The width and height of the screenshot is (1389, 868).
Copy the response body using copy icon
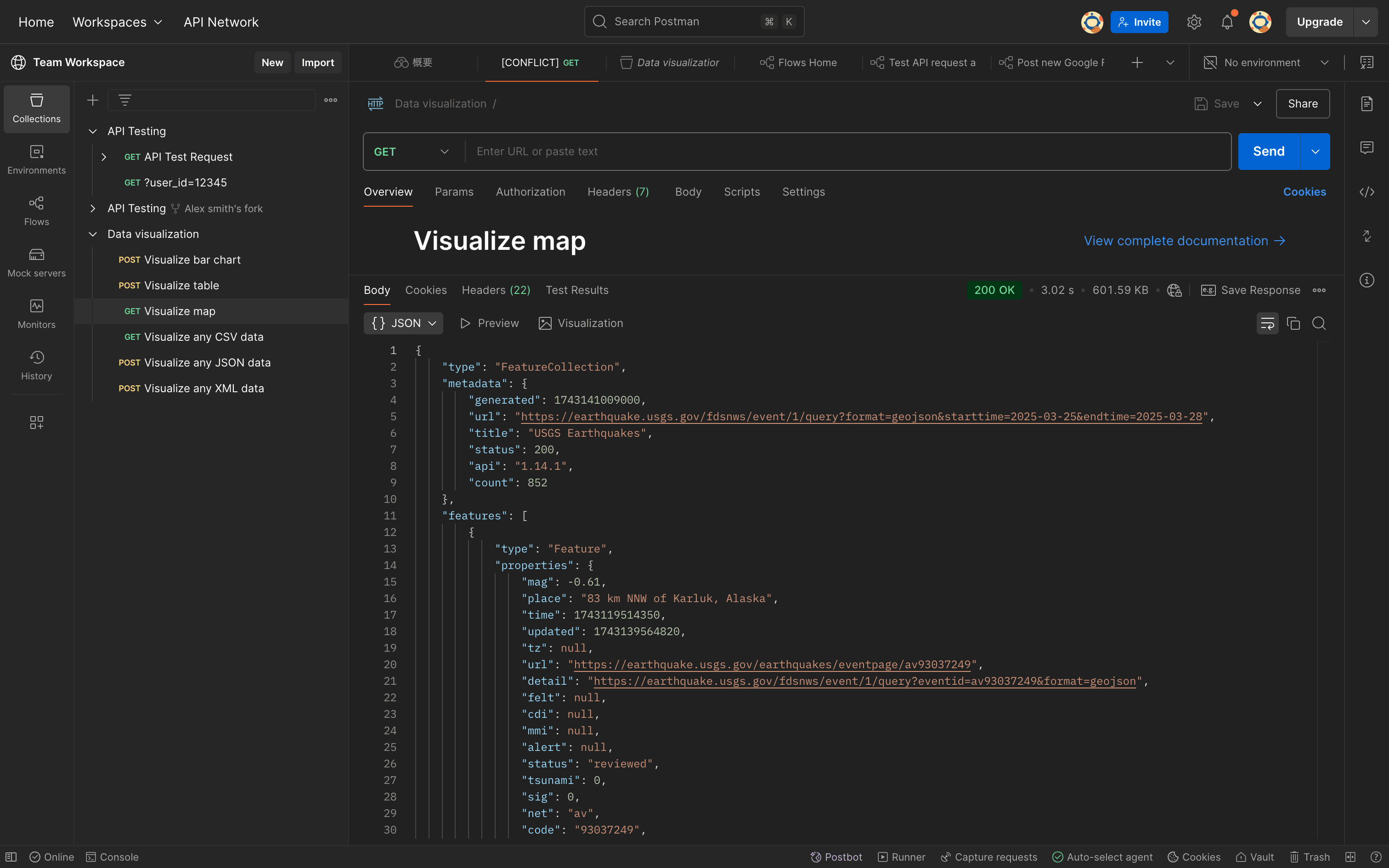[1293, 323]
